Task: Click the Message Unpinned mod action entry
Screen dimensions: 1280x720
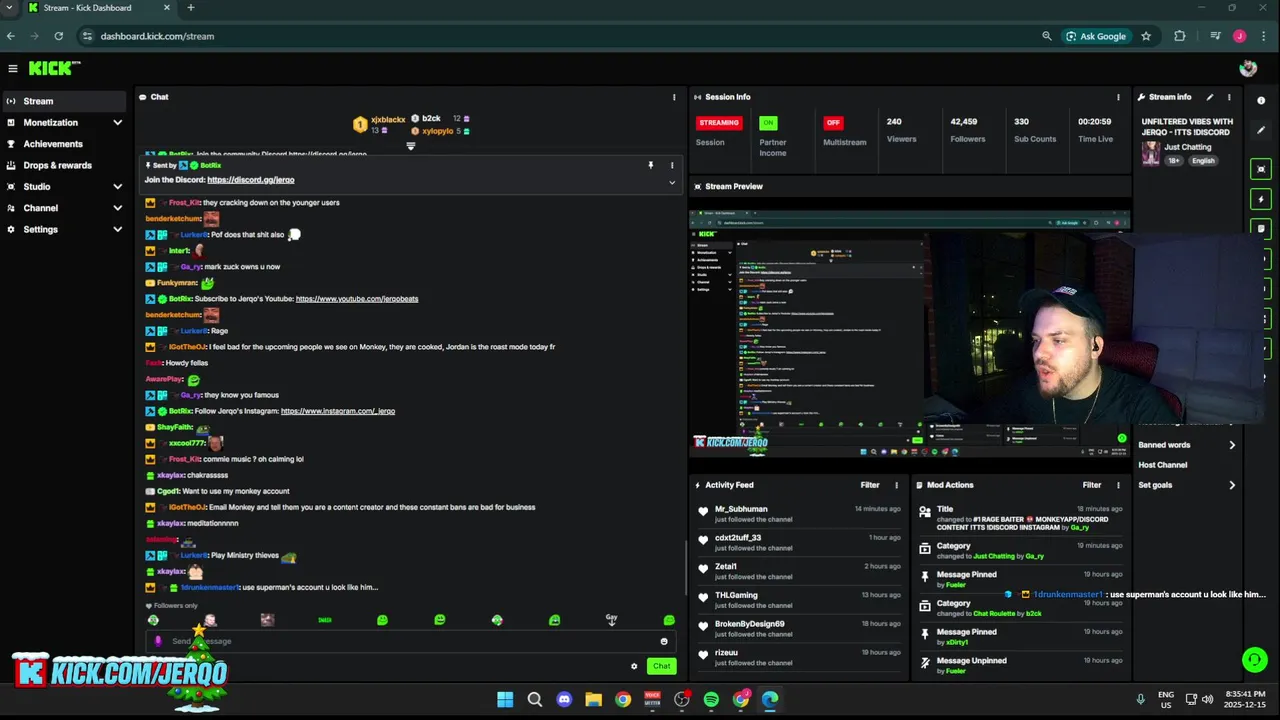Action: [x=1020, y=665]
